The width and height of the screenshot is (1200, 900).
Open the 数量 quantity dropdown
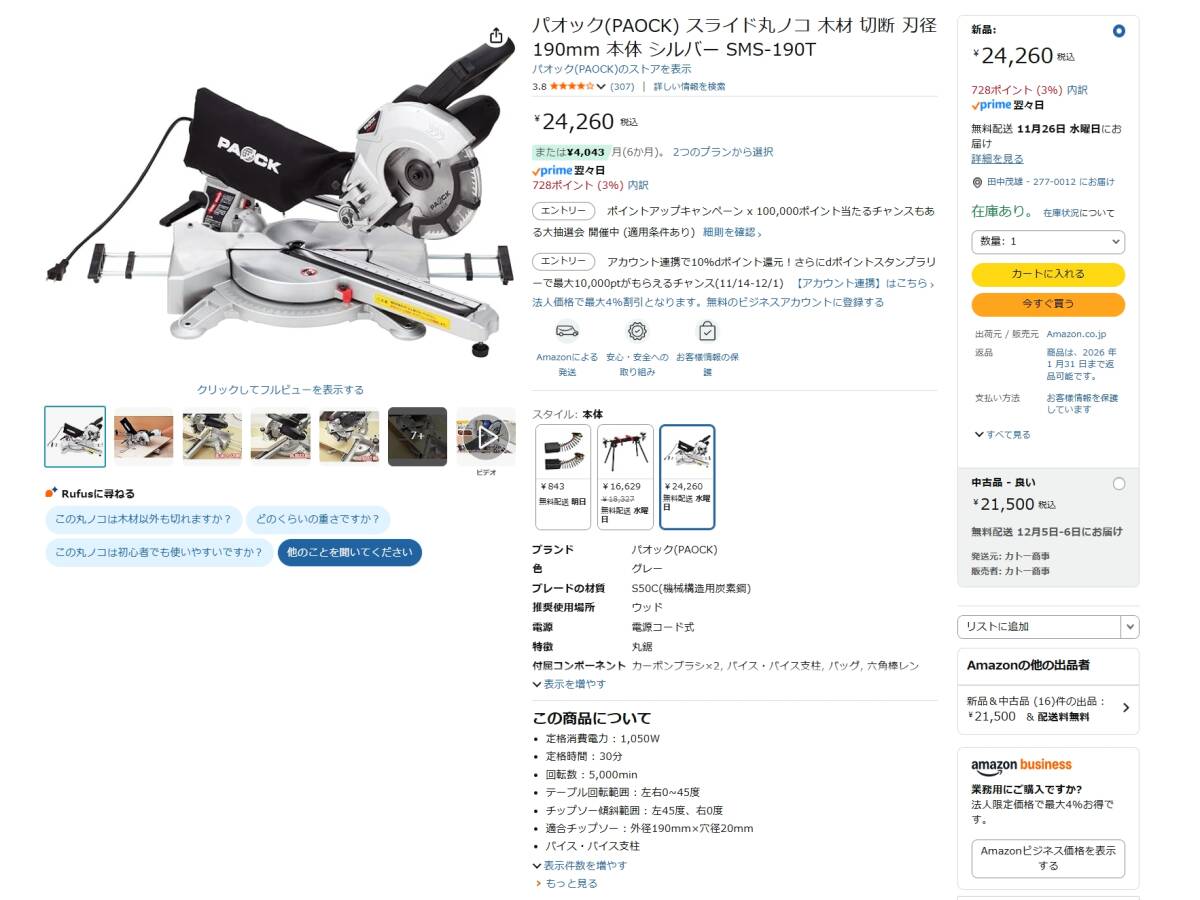1048,242
